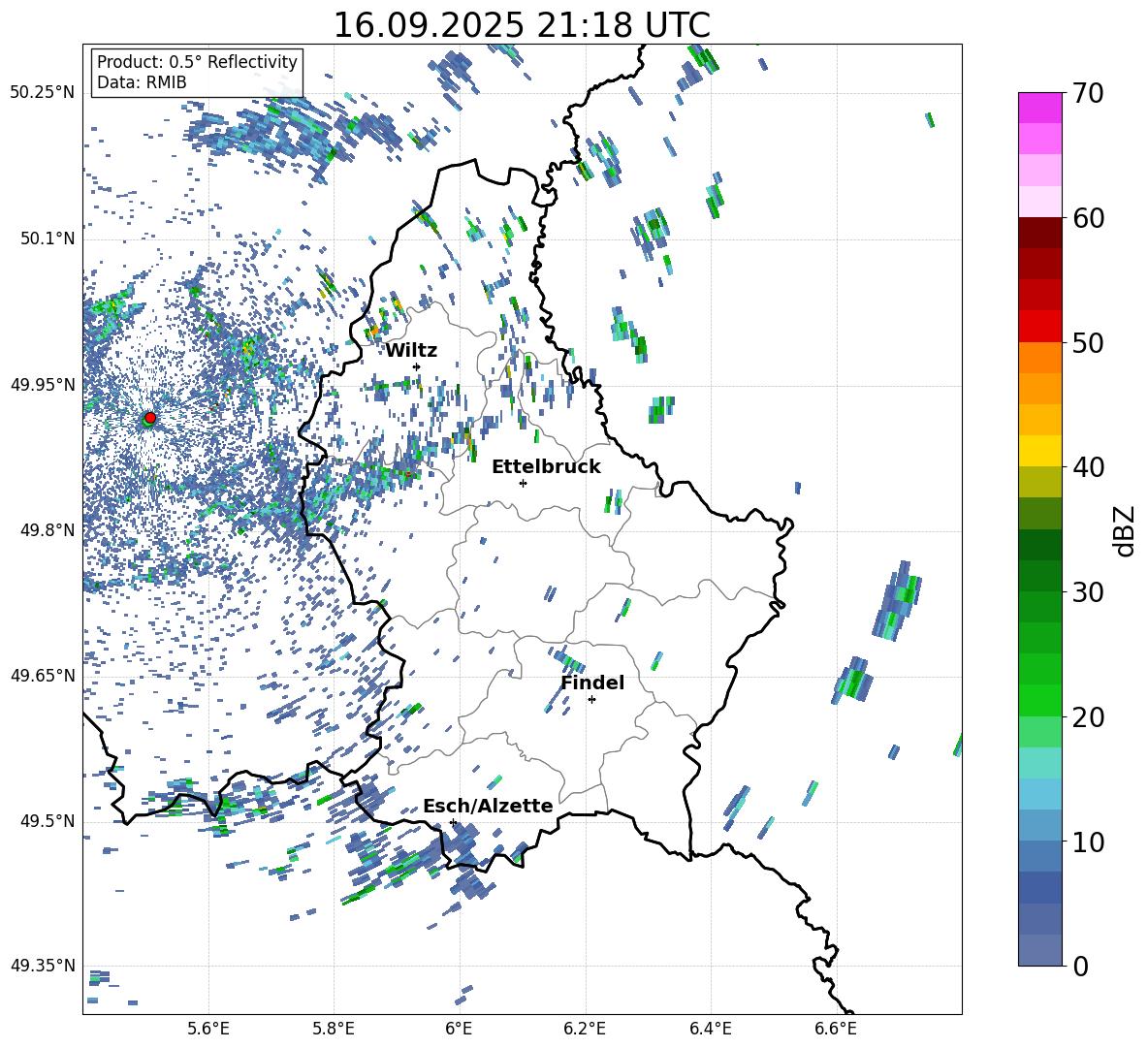The height and width of the screenshot is (1048, 1148).
Task: Click the Findel city label
Action: click(x=592, y=683)
